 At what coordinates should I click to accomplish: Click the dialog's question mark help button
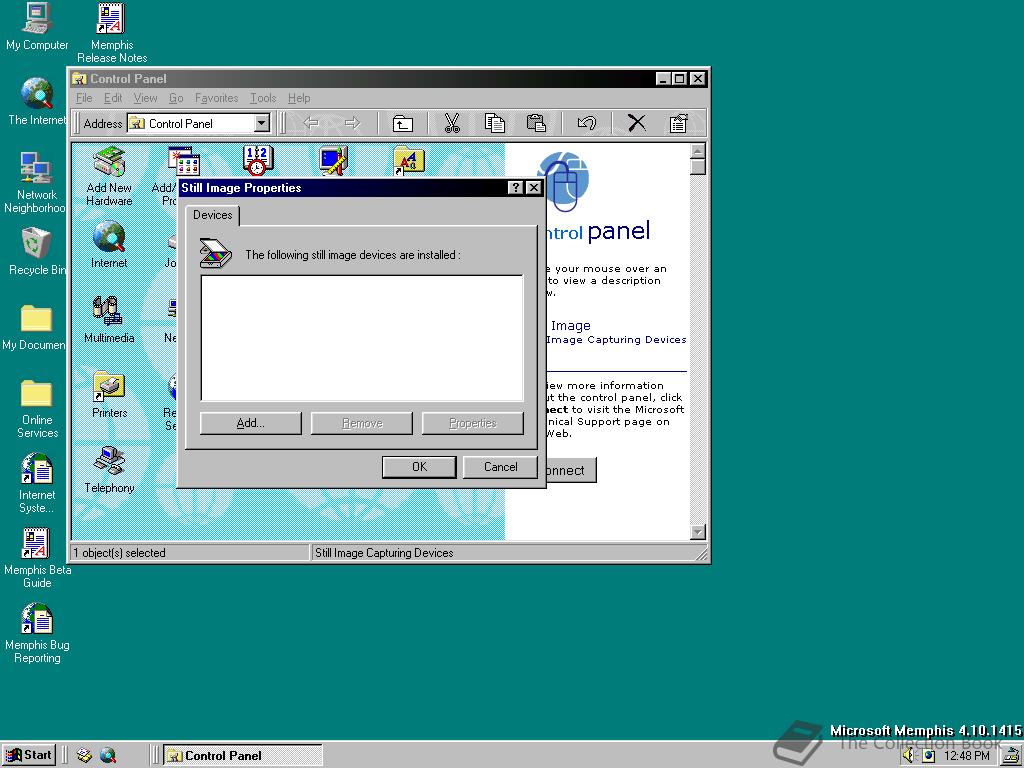516,187
